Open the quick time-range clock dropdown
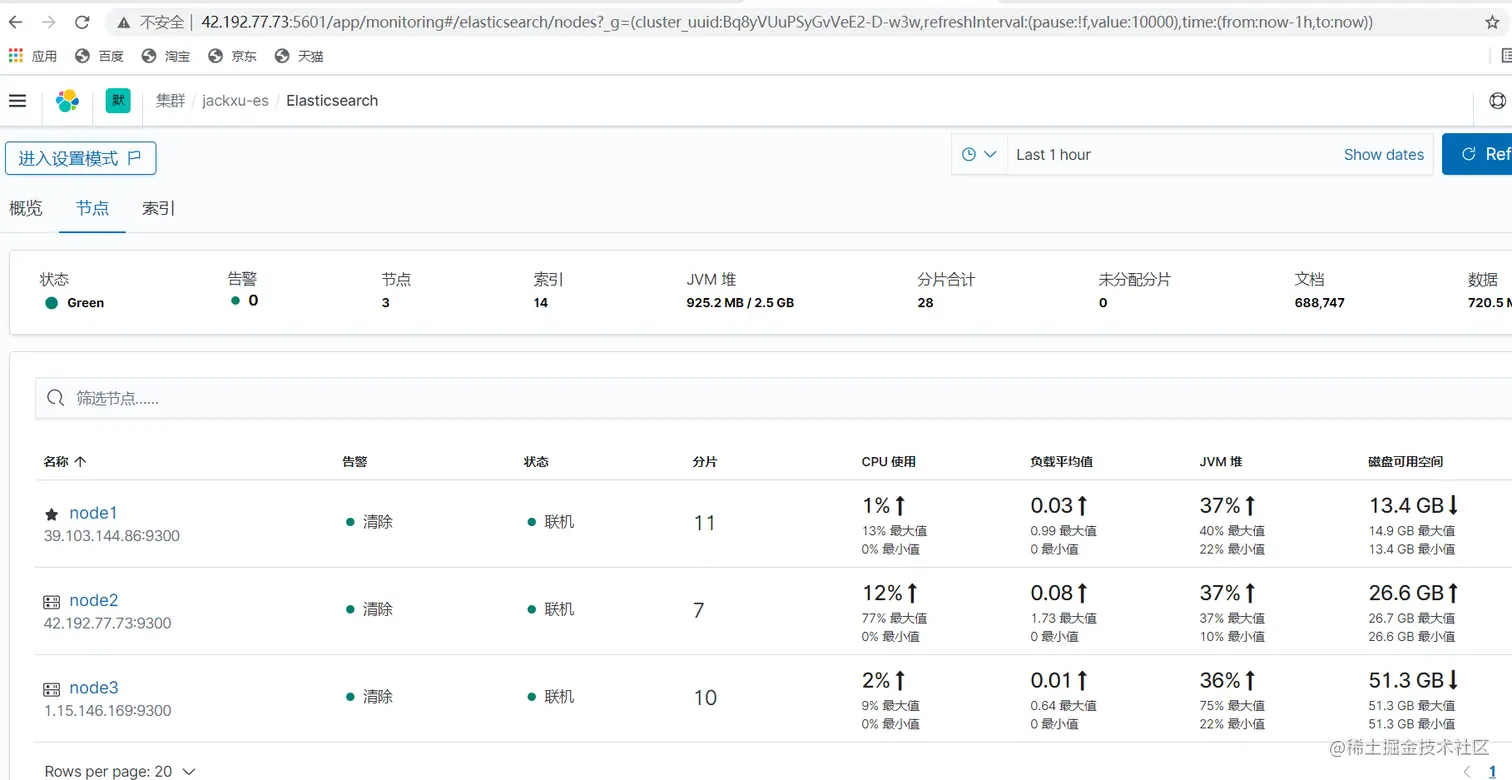This screenshot has width=1512, height=780. pyautogui.click(x=979, y=154)
